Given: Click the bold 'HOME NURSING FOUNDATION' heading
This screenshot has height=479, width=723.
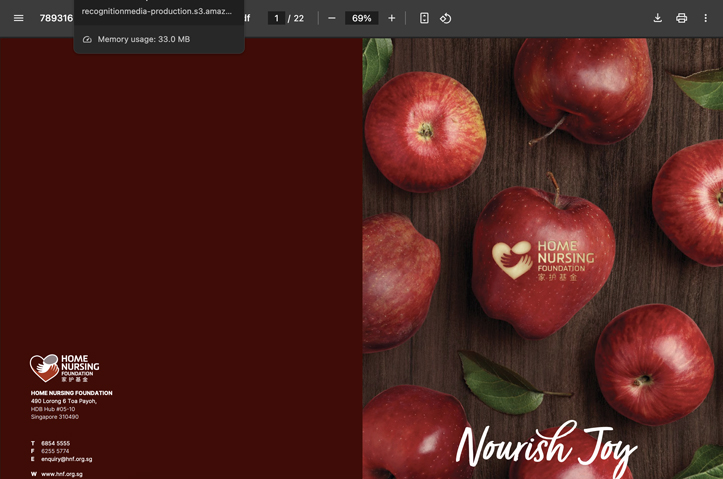Looking at the screenshot, I should pyautogui.click(x=71, y=393).
